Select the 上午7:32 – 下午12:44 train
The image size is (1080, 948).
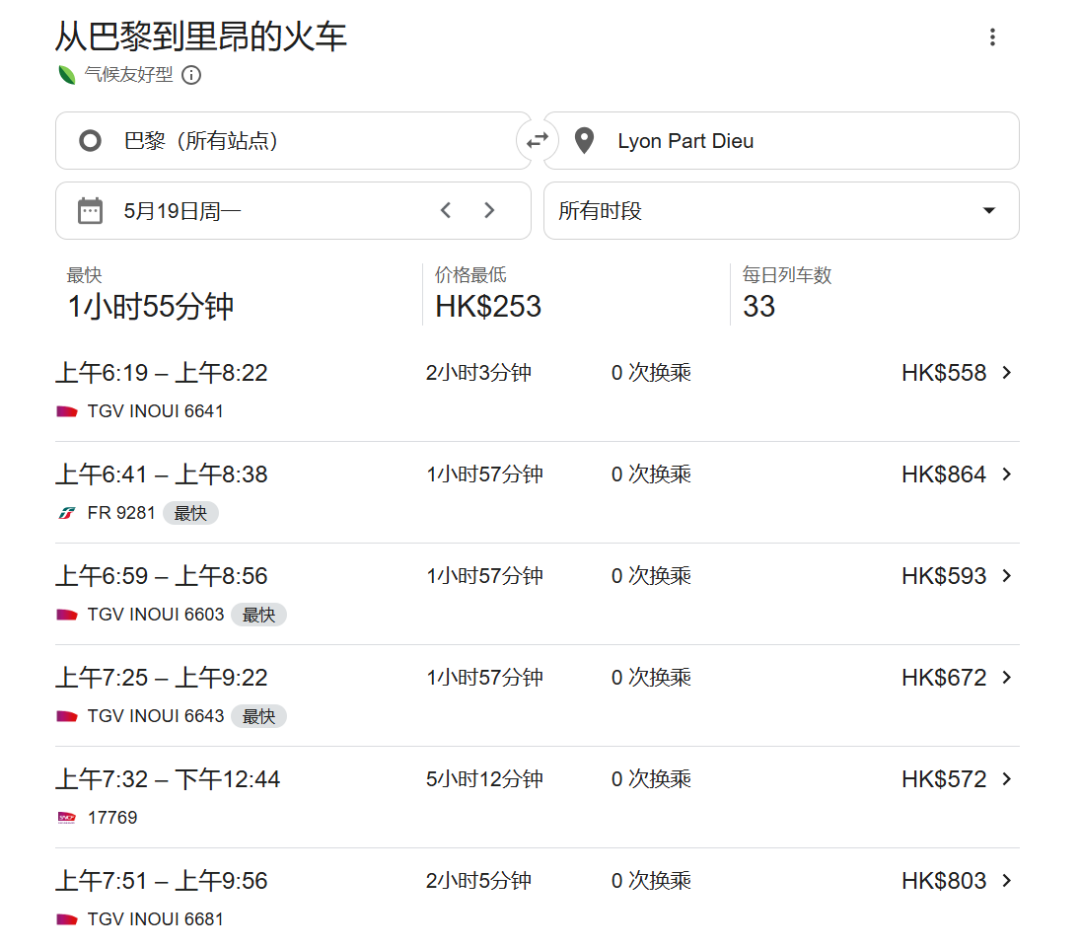[x=168, y=779]
